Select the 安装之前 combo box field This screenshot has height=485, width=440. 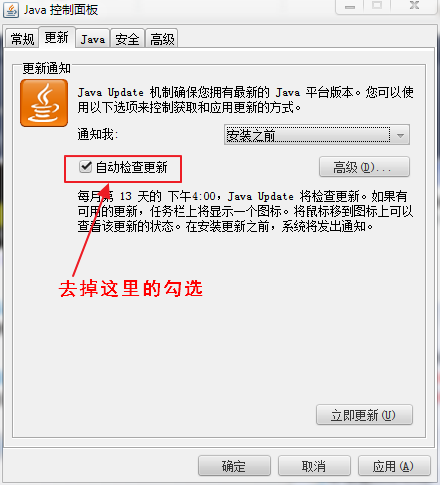pos(317,135)
